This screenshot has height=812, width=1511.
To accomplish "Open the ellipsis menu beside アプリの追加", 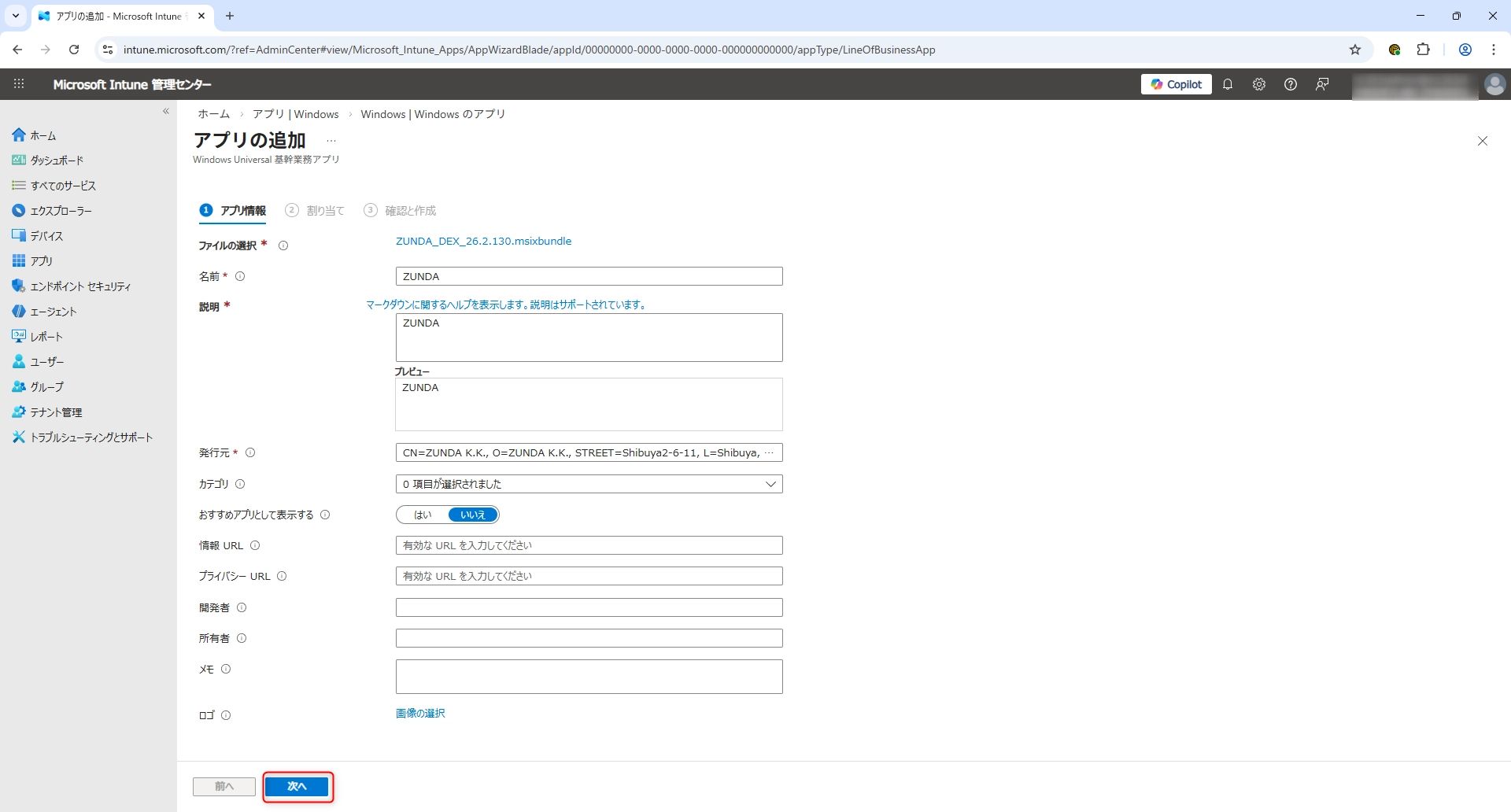I will 331,141.
